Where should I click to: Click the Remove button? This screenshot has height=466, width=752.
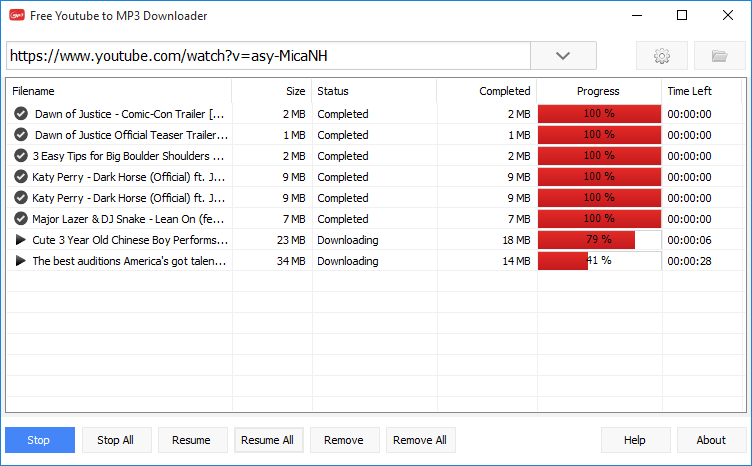(344, 440)
